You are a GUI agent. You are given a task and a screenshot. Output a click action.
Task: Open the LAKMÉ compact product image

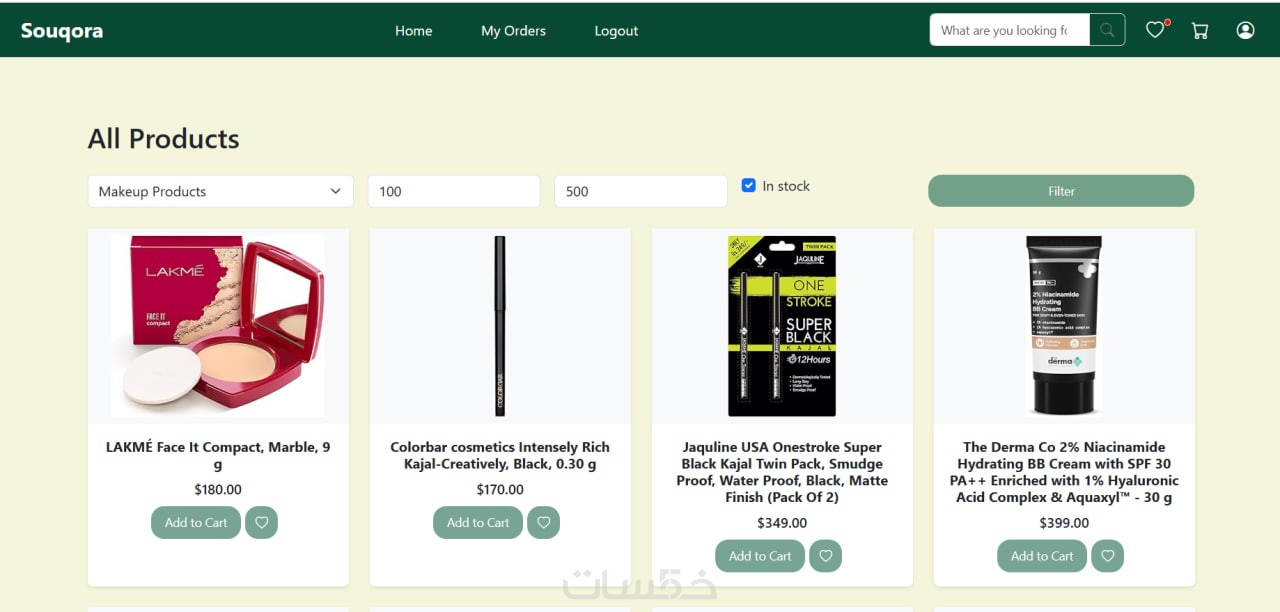tap(218, 326)
